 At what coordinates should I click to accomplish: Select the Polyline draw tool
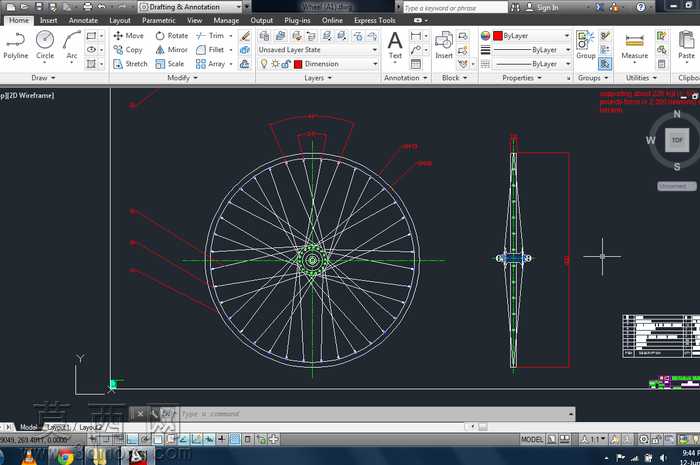click(x=16, y=45)
